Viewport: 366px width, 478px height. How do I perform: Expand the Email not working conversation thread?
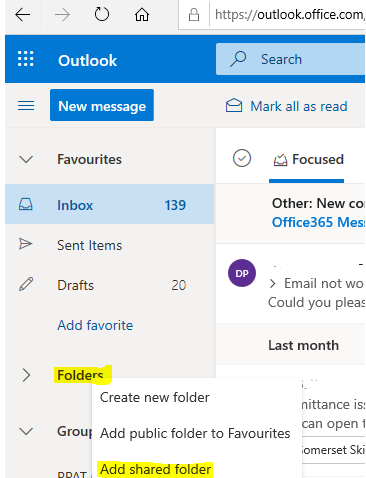coord(272,284)
